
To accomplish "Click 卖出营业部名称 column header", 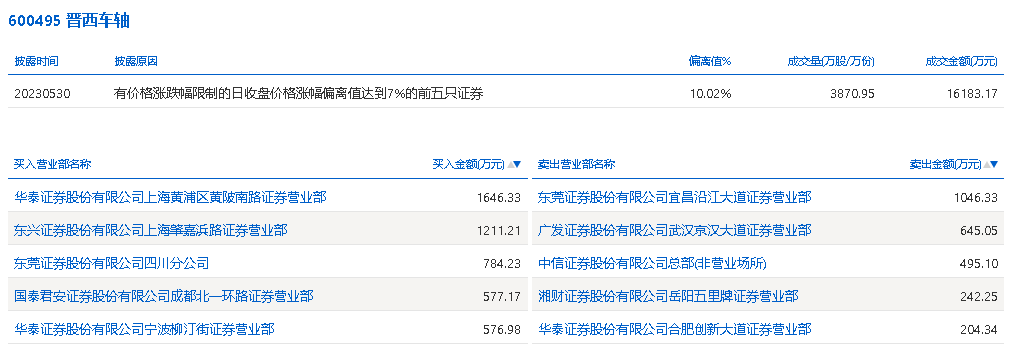I will coord(577,165).
